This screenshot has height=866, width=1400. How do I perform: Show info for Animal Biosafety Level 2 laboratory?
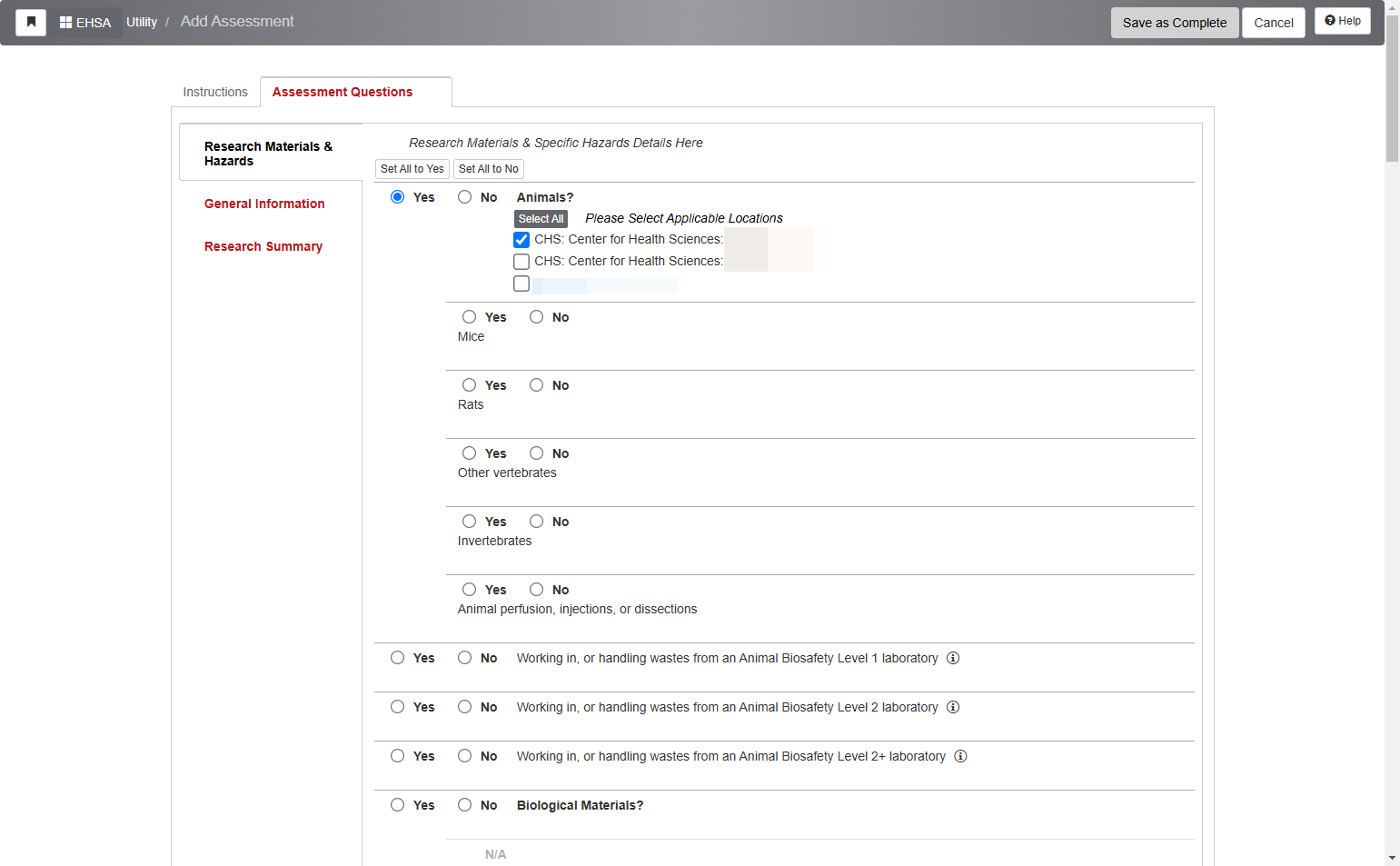[x=953, y=707]
